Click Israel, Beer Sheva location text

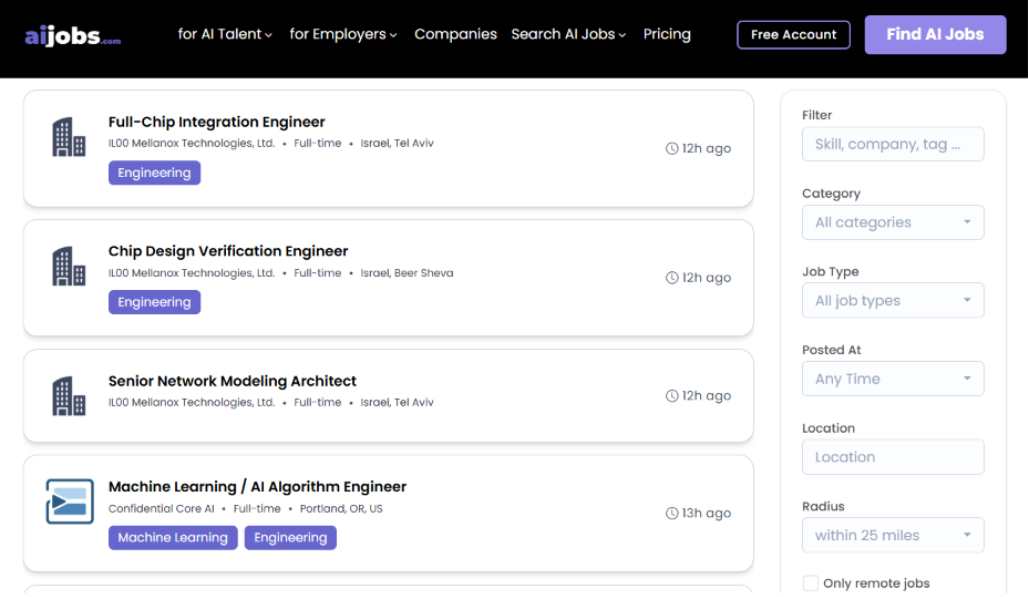pyautogui.click(x=406, y=273)
